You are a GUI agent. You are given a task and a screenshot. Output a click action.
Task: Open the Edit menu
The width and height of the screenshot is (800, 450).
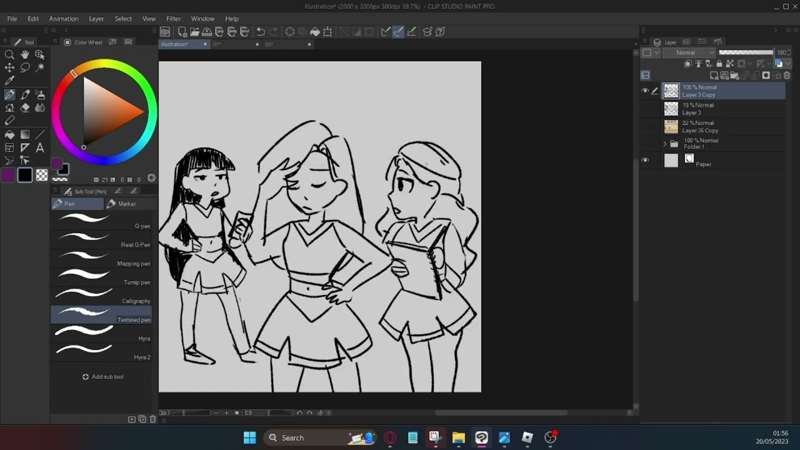pyautogui.click(x=33, y=19)
